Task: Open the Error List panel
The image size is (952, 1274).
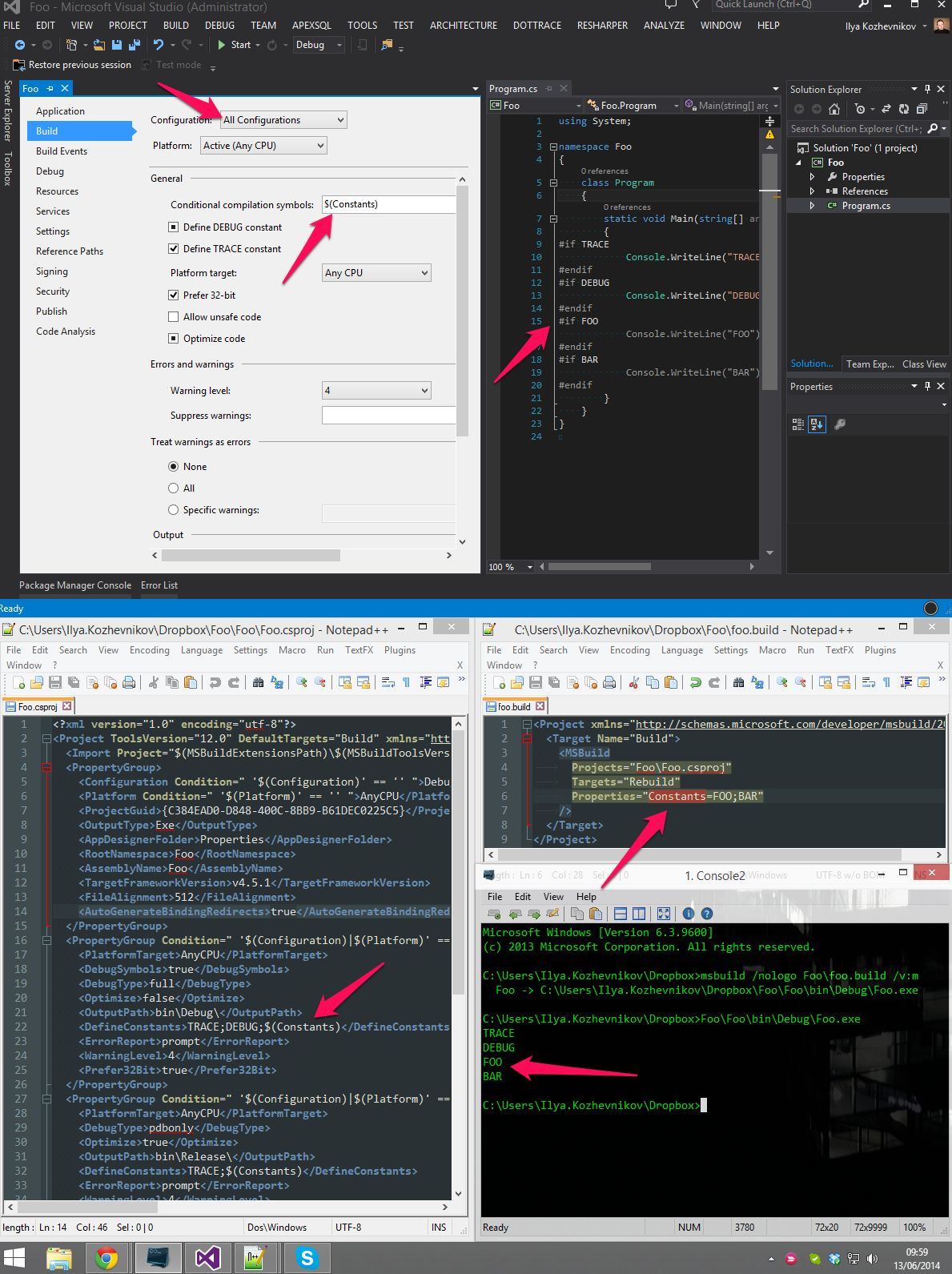Action: (159, 585)
